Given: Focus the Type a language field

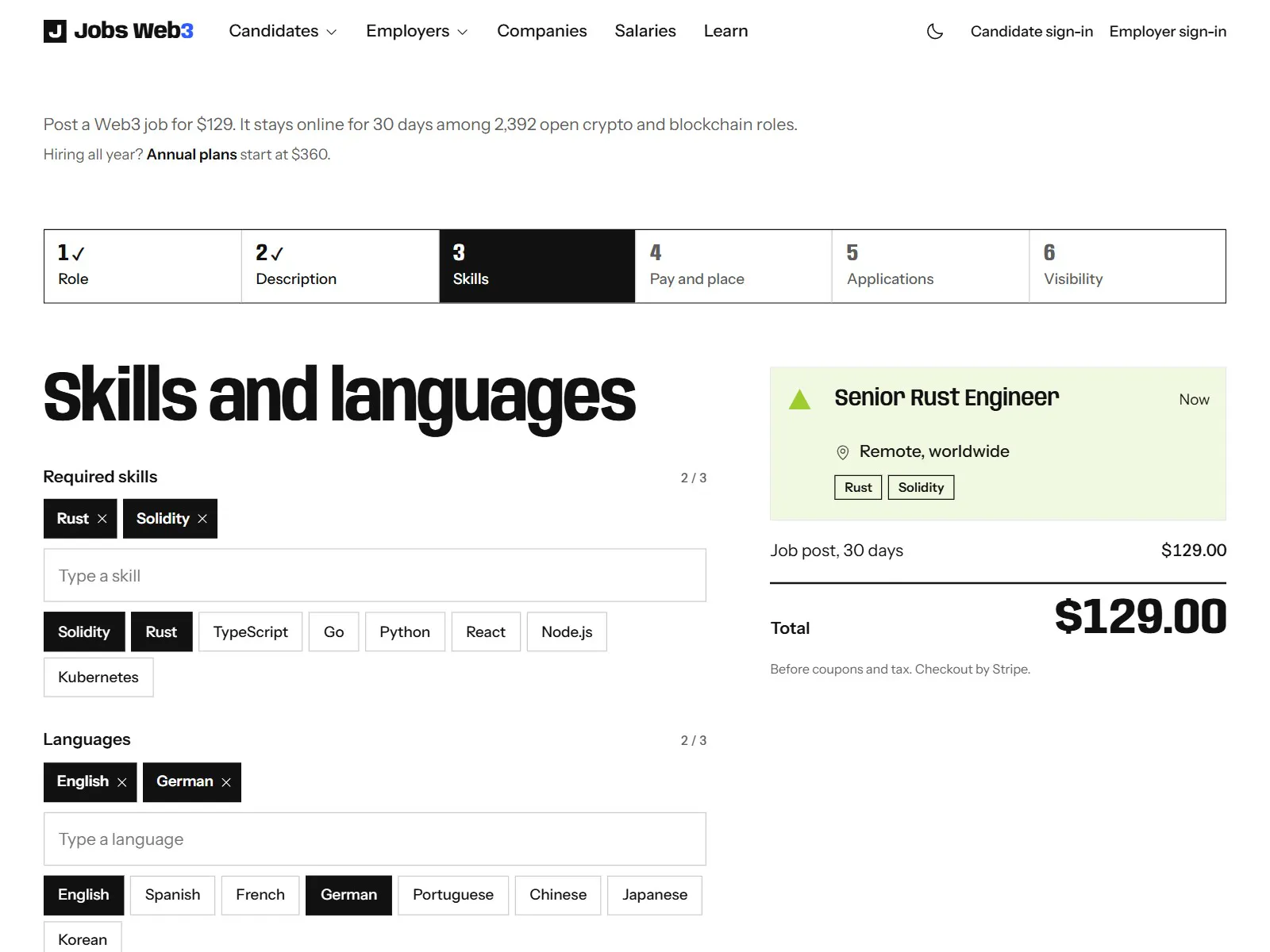Looking at the screenshot, I should click(x=375, y=839).
